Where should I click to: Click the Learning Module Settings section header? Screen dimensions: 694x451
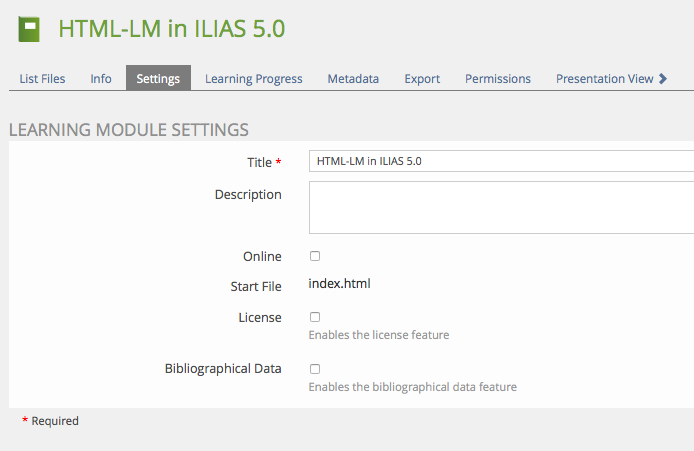(x=128, y=129)
